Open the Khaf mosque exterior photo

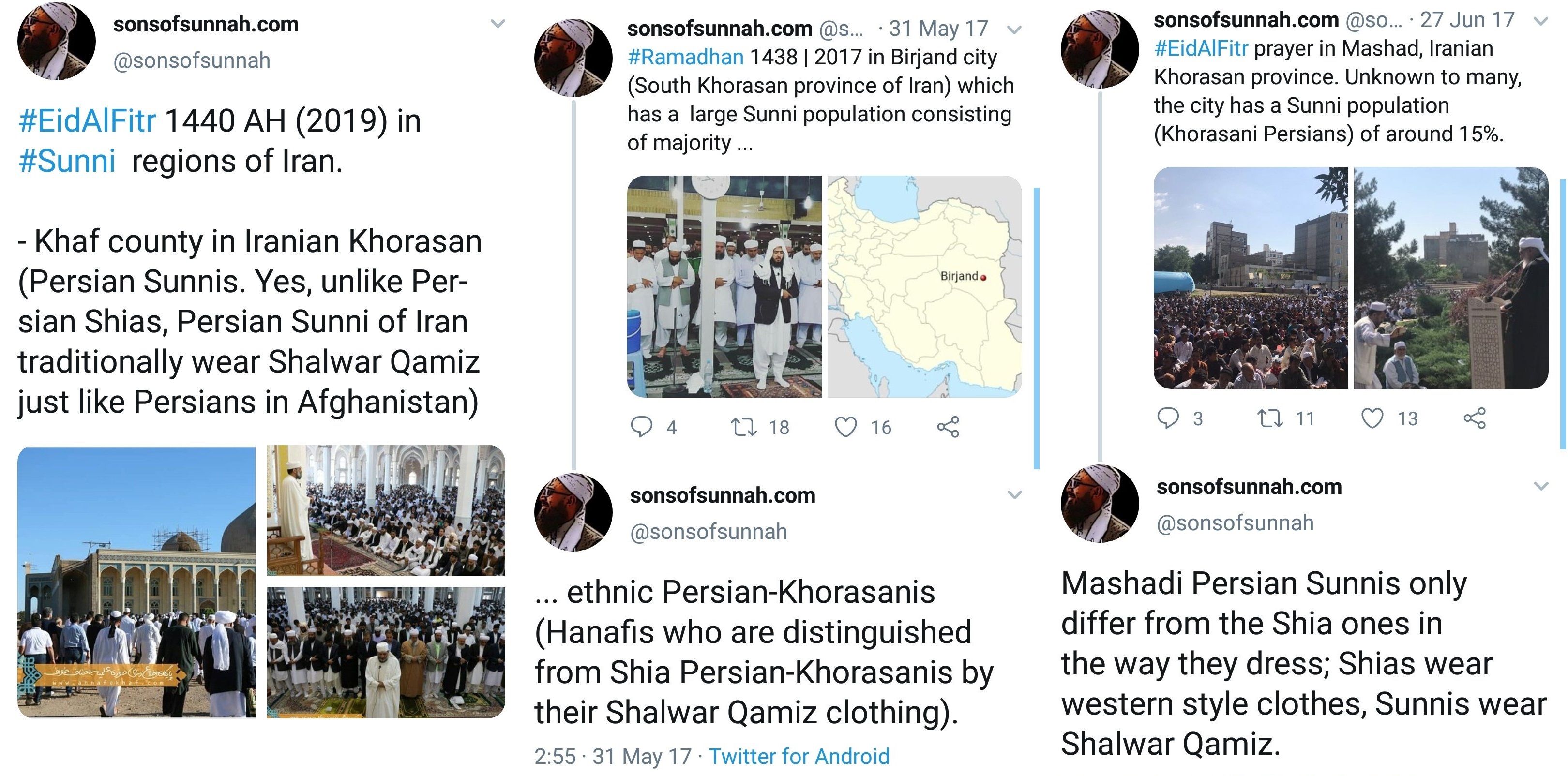(136, 582)
